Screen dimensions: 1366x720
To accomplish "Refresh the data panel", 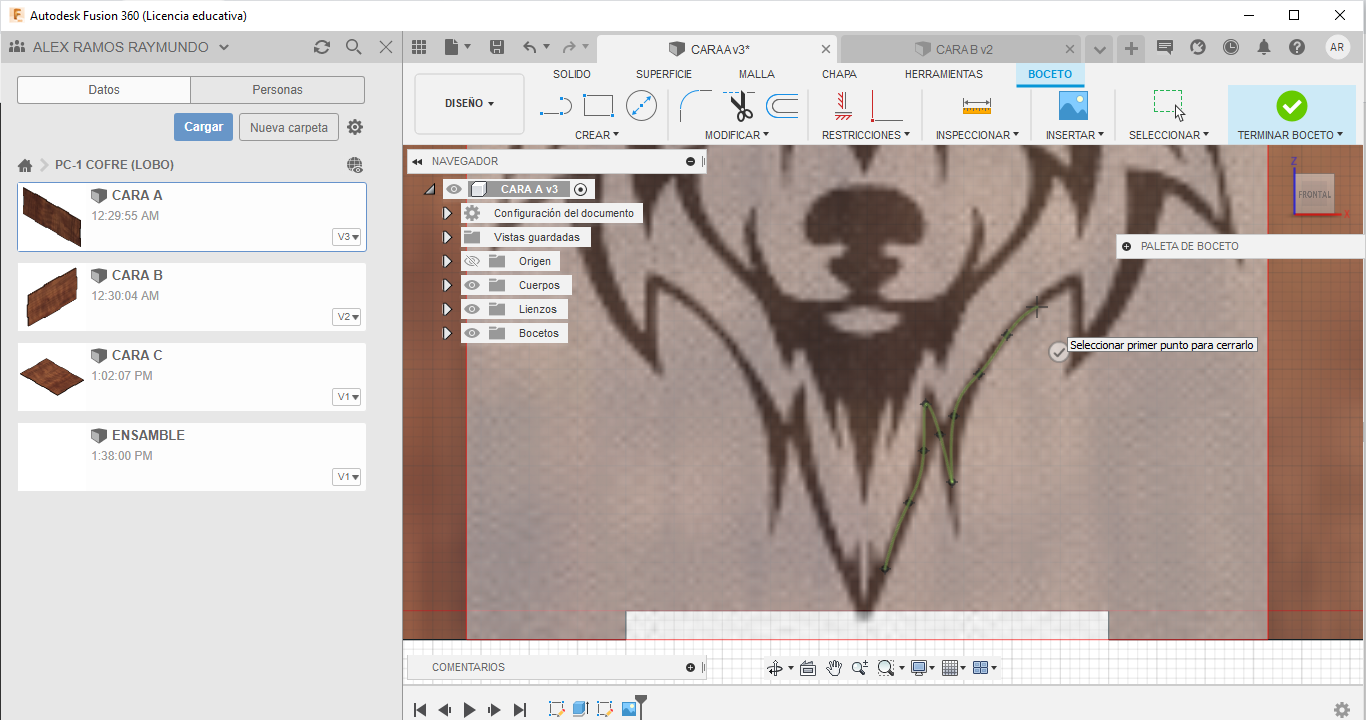I will 321,47.
